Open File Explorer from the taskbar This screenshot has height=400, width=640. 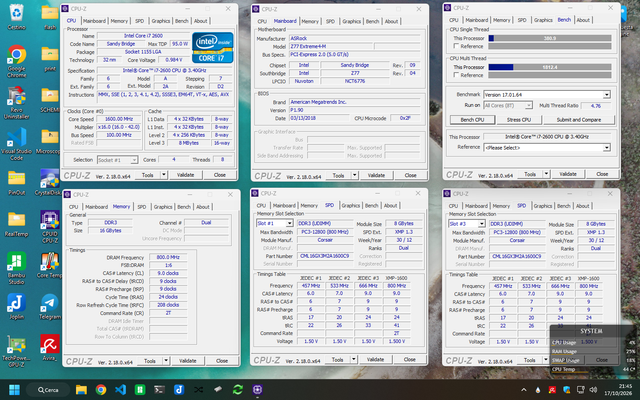(81, 390)
